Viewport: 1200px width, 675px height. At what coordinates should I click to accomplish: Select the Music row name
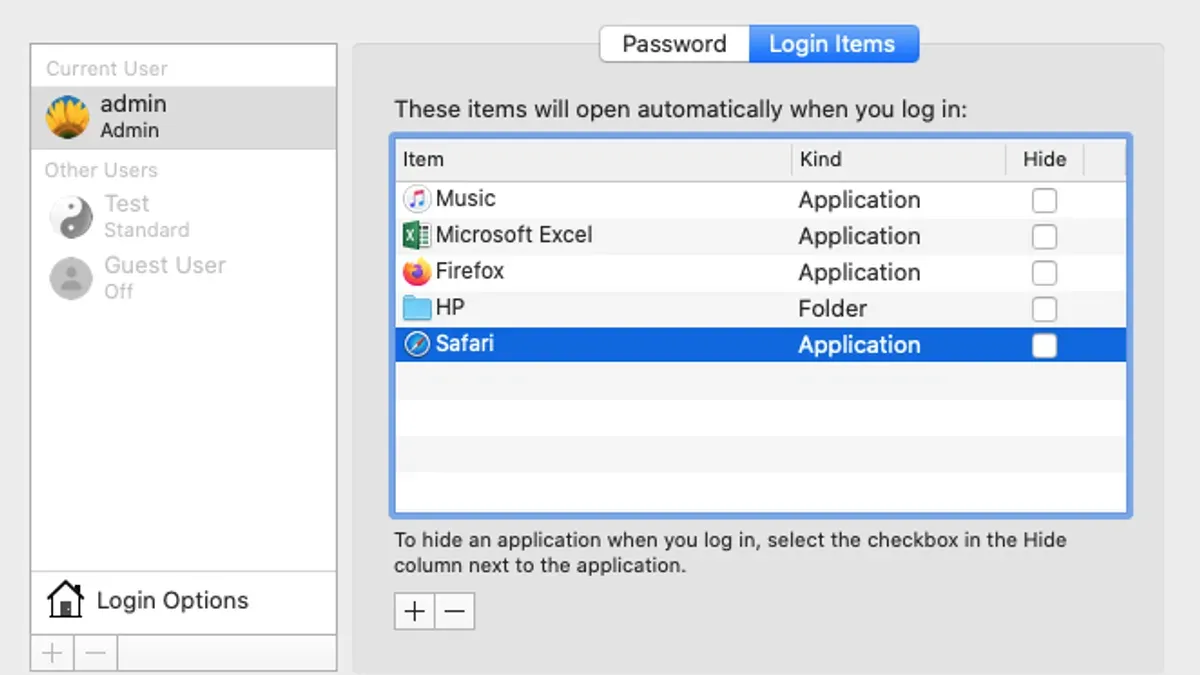click(x=465, y=198)
